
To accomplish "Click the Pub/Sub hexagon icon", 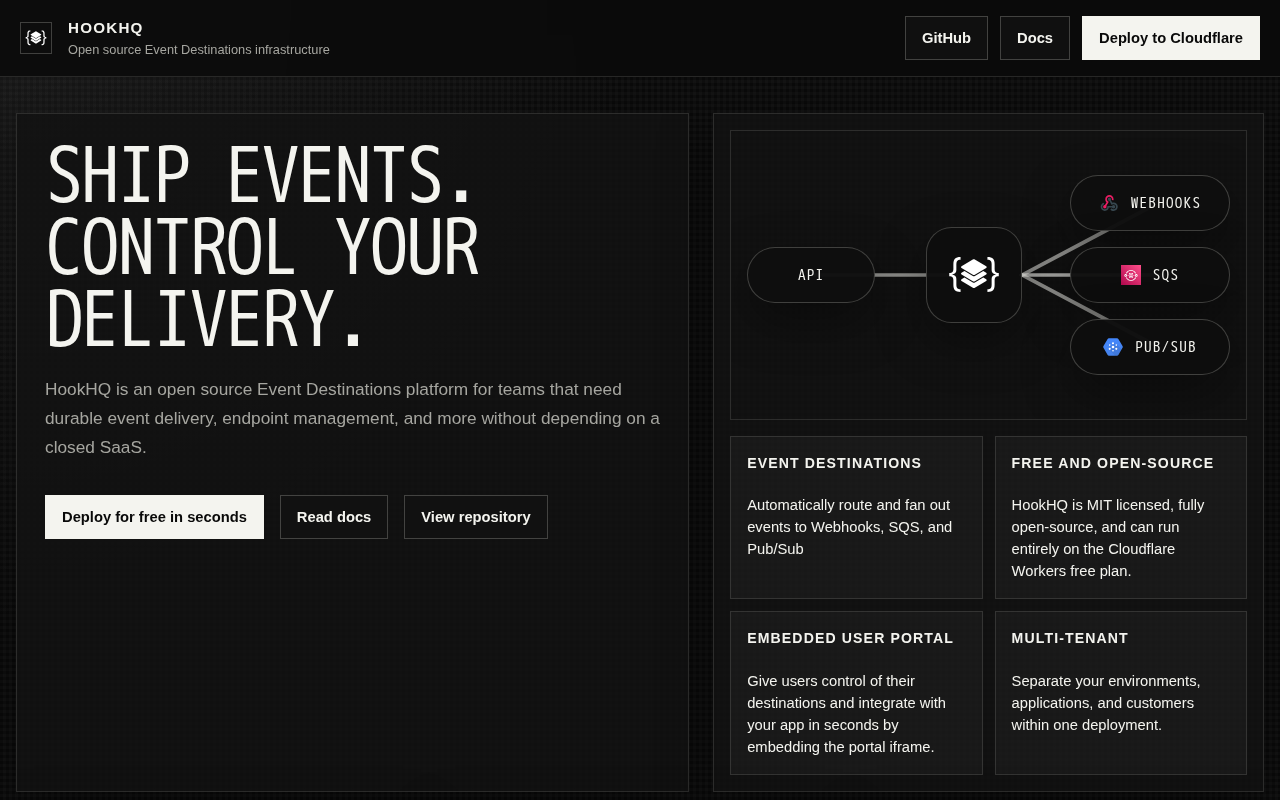I will click(1113, 347).
